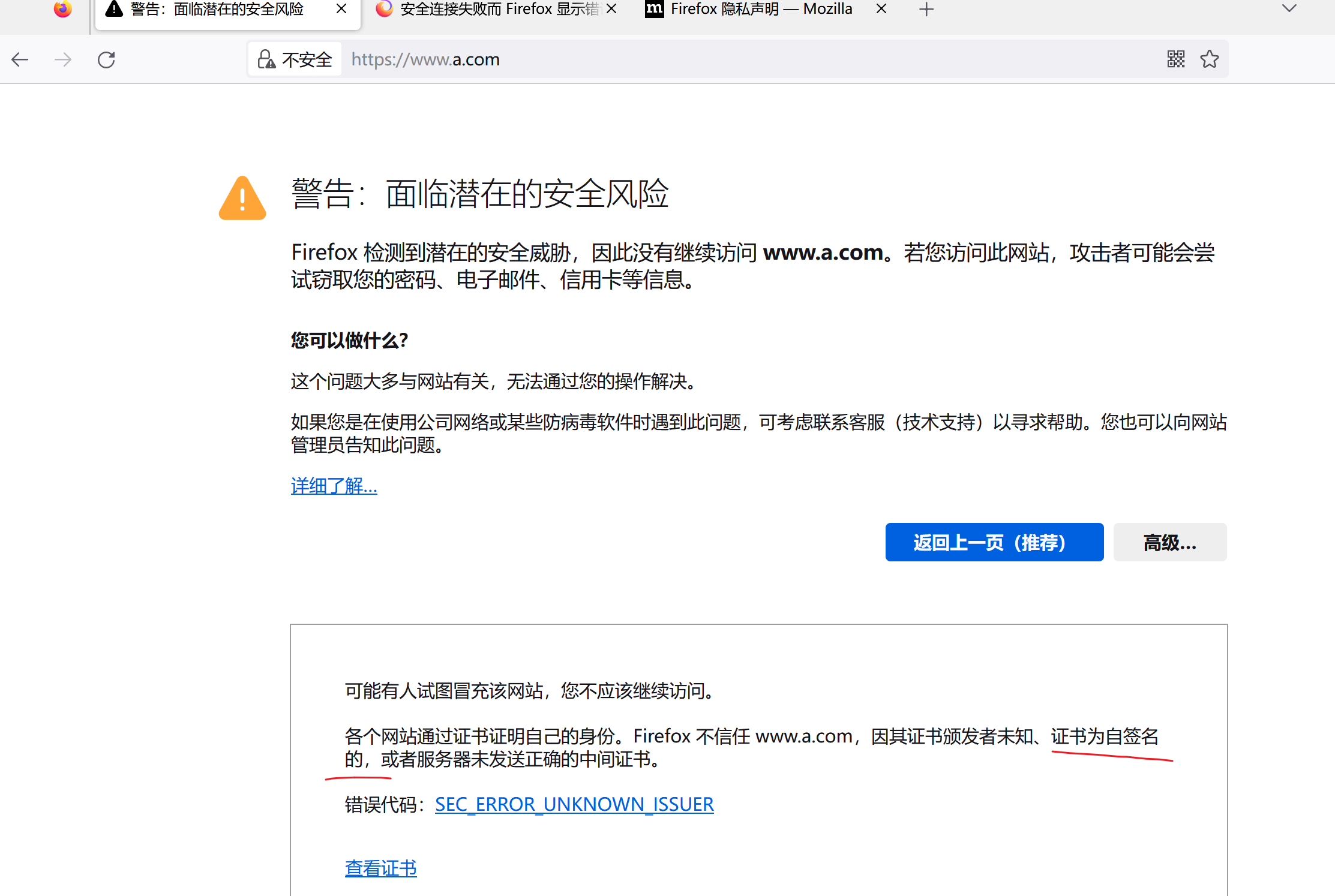1335x896 pixels.
Task: Expand advanced details with 高级… button
Action: 1169,542
